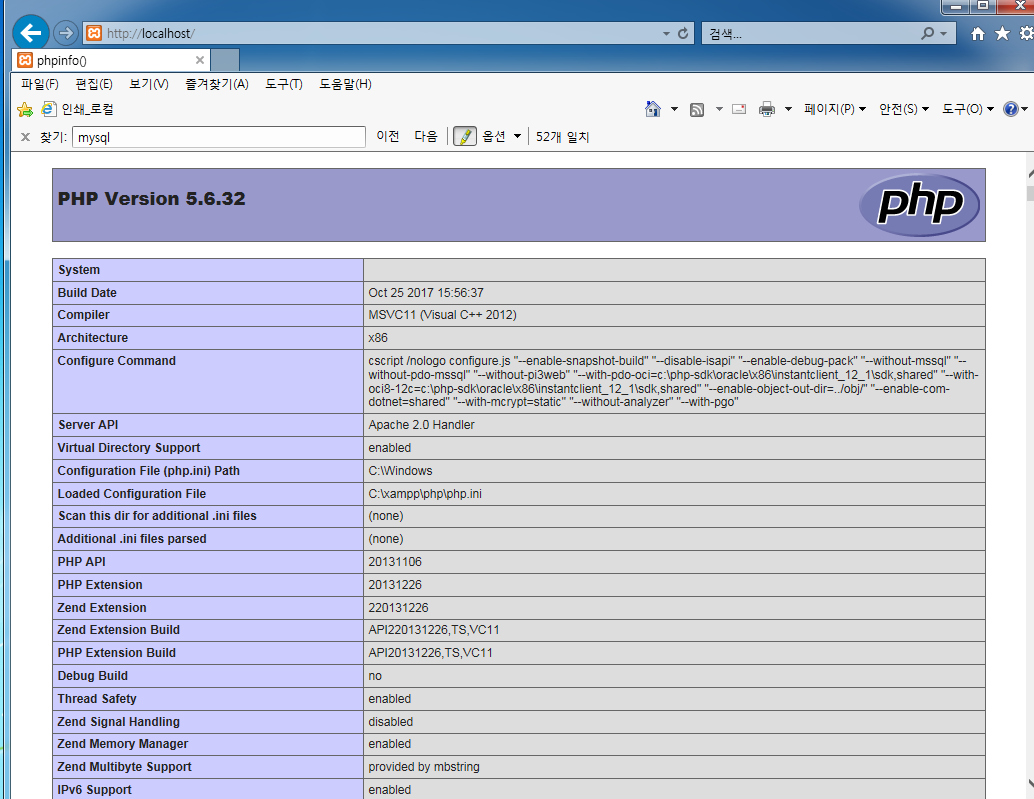Close the phpinfo() tab
This screenshot has width=1034, height=799.
coord(200,60)
